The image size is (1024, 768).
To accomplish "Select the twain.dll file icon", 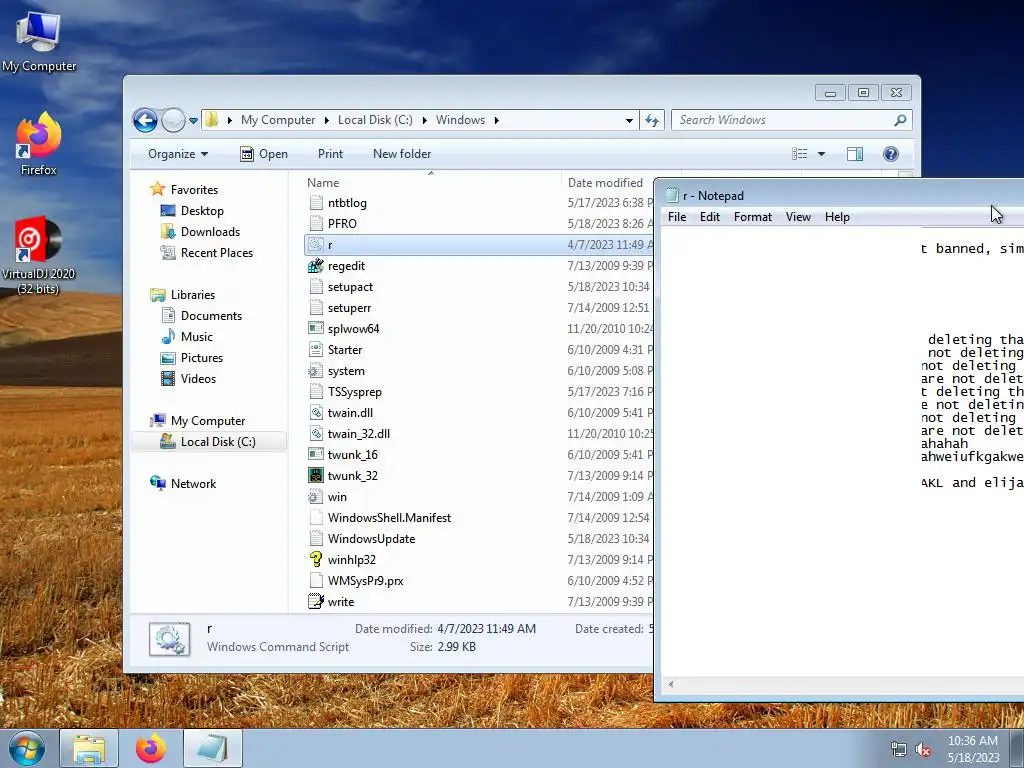I will (x=316, y=413).
